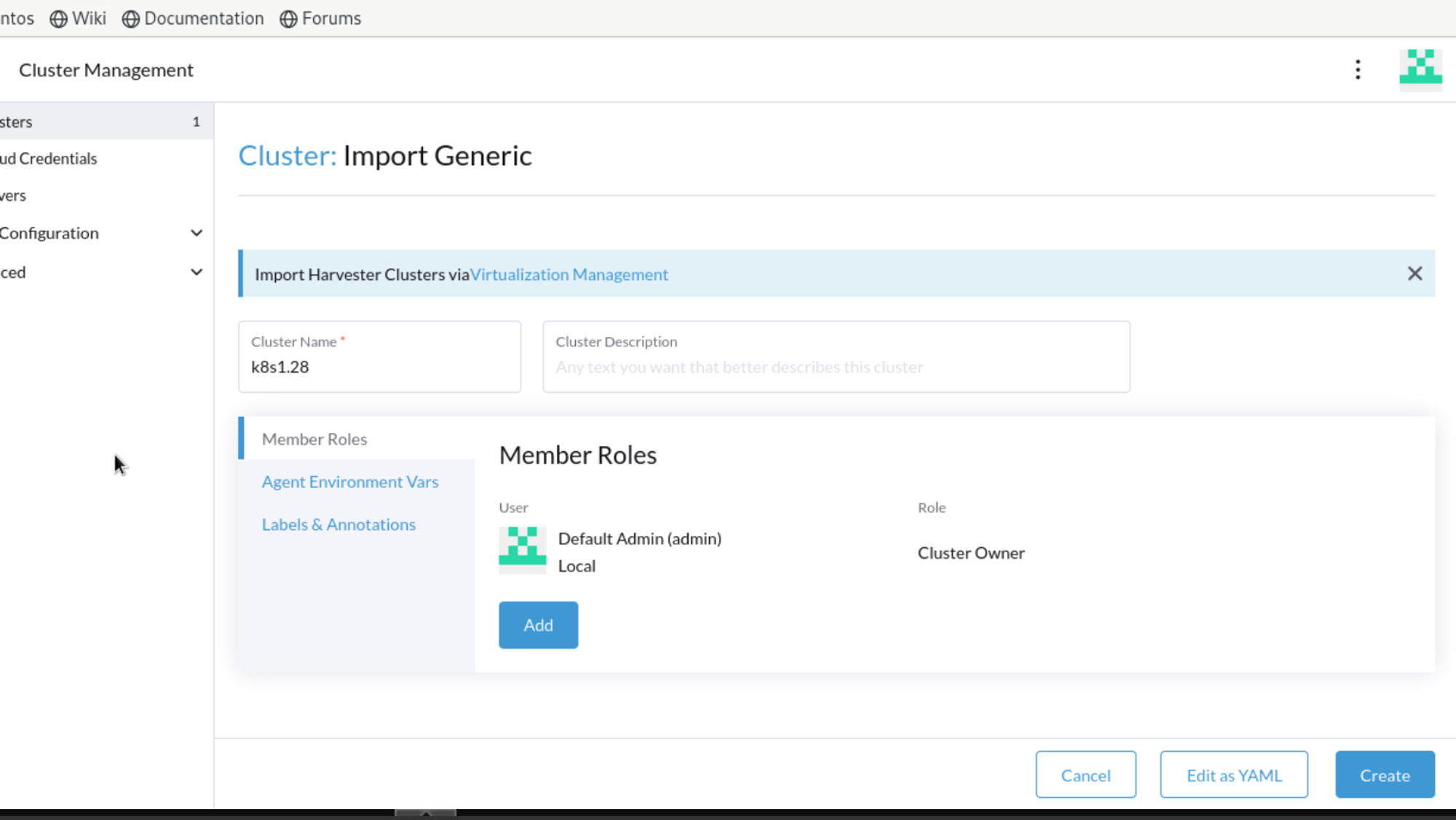This screenshot has height=820, width=1456.
Task: Expand the Configuration sidebar section
Action: 196,234
